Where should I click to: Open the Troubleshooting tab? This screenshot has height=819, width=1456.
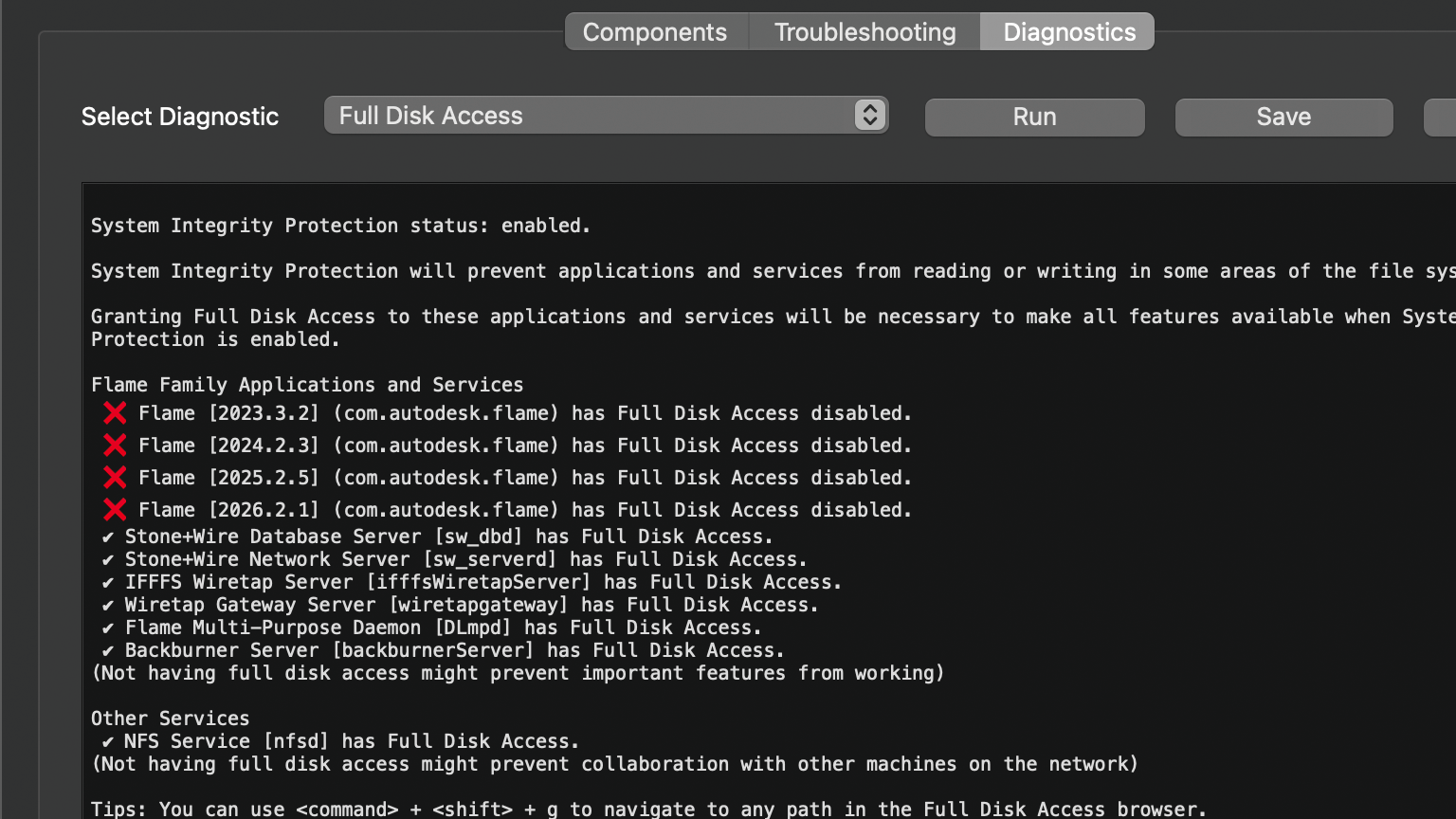(x=864, y=32)
